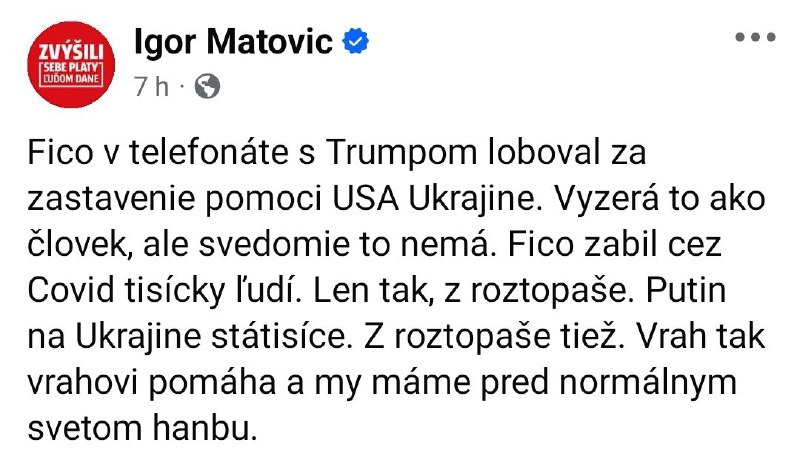This screenshot has width=800, height=459.
Task: Open the Igor Matovic profile name link
Action: pyautogui.click(x=233, y=42)
